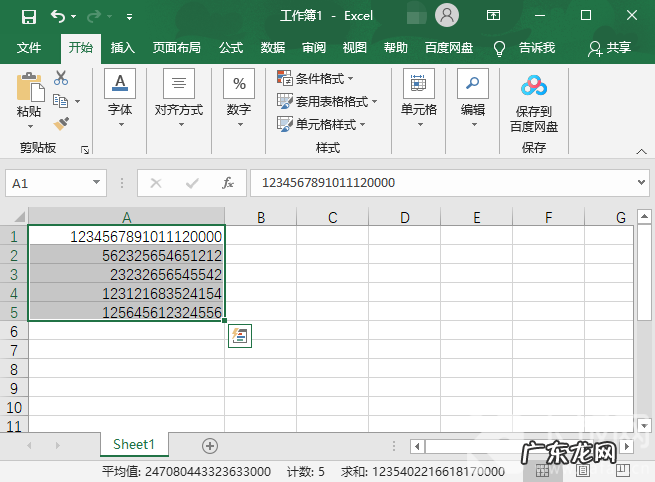Open the 对齐方式 alignment group button
The height and width of the screenshot is (482, 655).
point(179,98)
